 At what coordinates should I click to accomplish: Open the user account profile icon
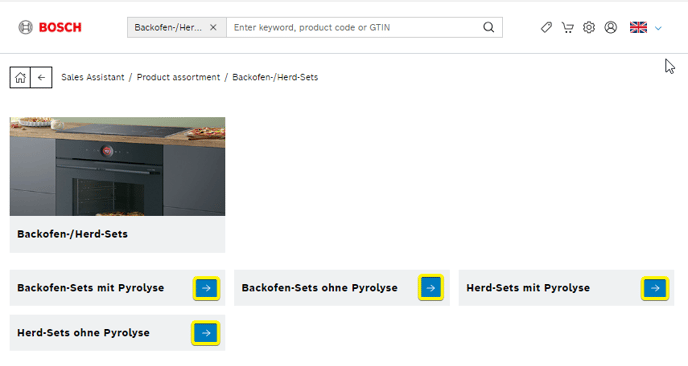[610, 27]
